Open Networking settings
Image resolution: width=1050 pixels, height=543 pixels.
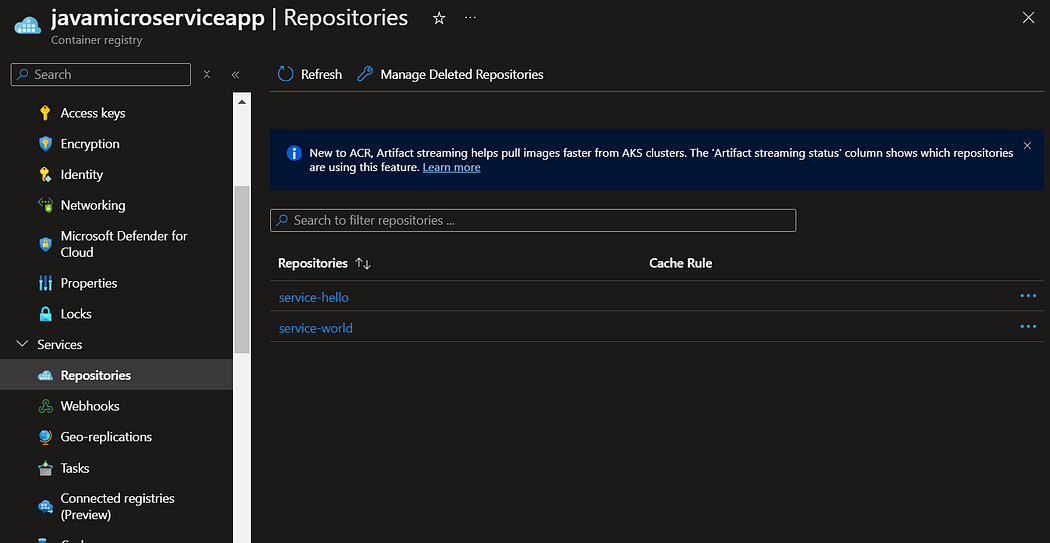pos(93,206)
